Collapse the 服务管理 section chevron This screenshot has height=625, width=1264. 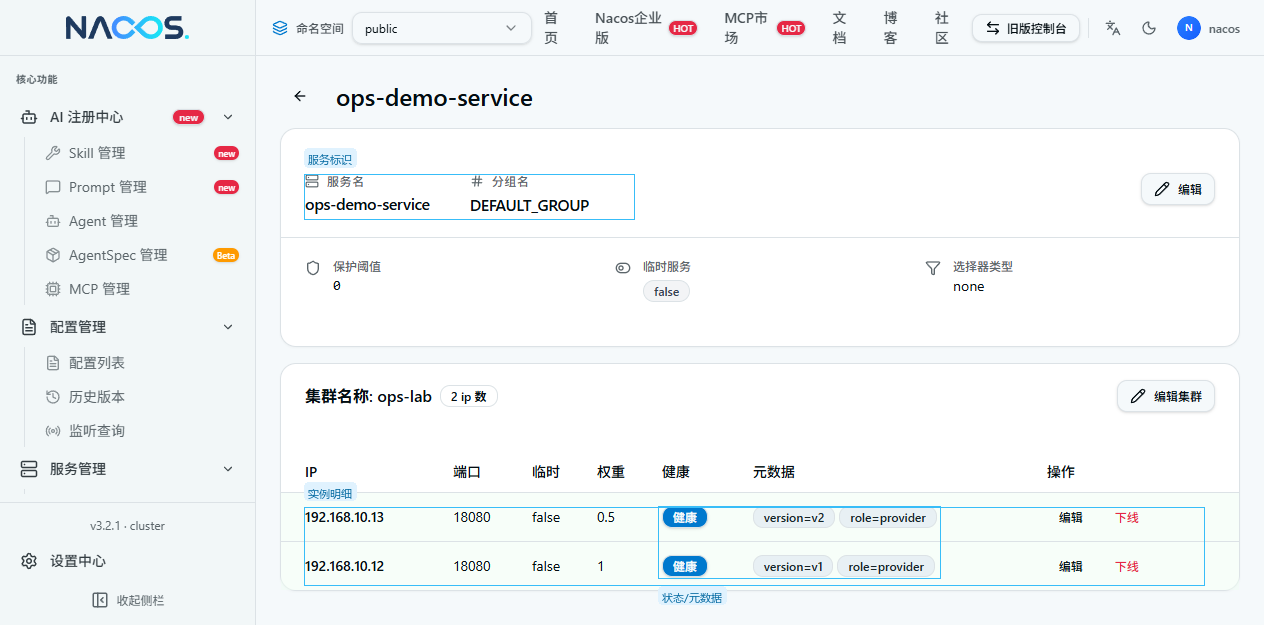click(x=228, y=469)
